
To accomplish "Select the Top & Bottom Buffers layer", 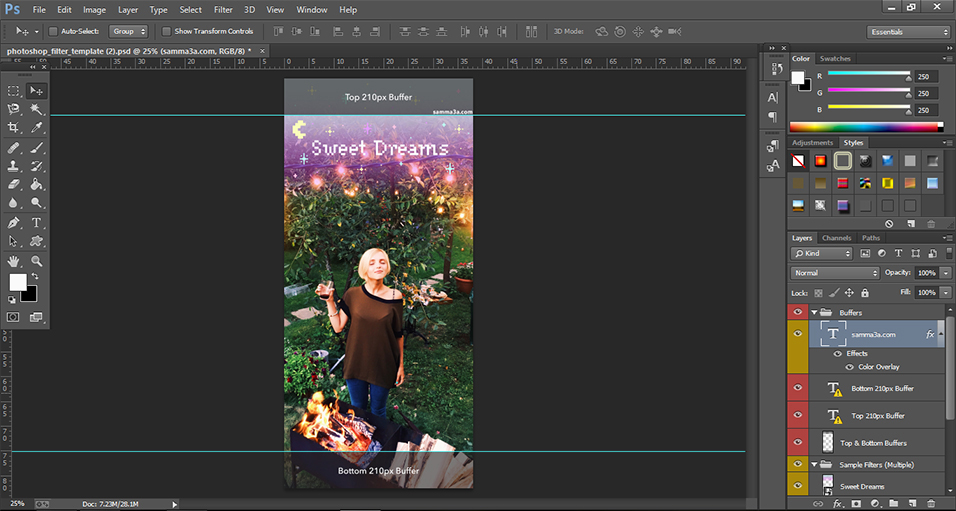I will click(874, 443).
